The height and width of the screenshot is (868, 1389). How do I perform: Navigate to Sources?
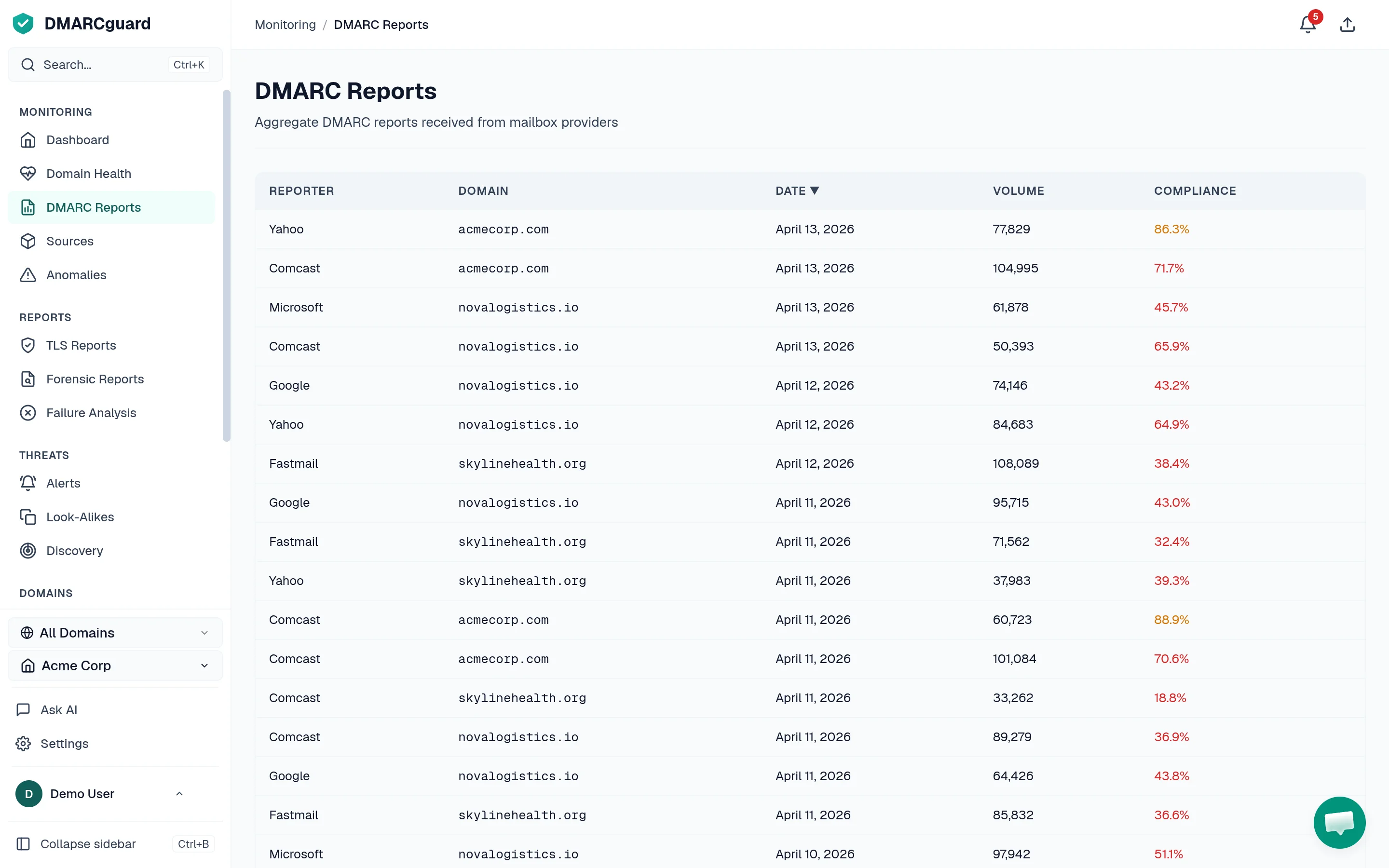coord(111,241)
